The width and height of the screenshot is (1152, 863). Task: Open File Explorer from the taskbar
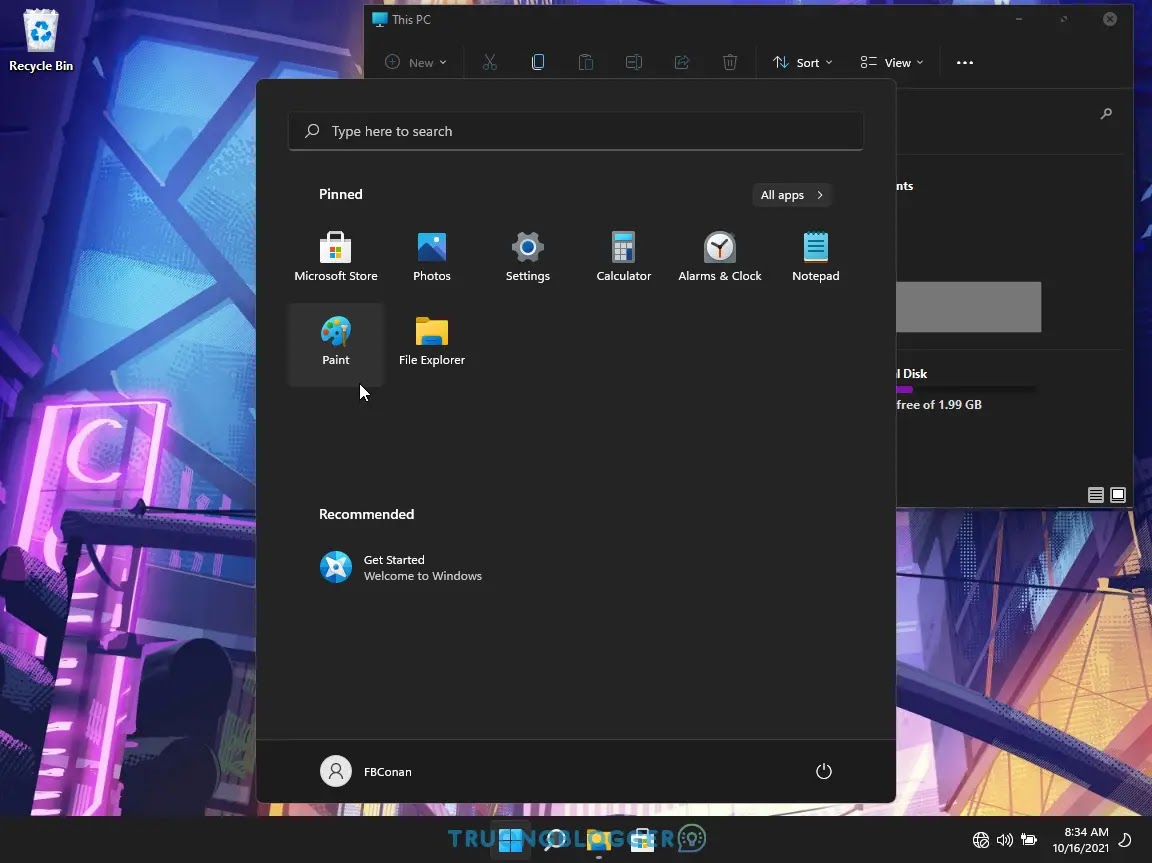(599, 839)
